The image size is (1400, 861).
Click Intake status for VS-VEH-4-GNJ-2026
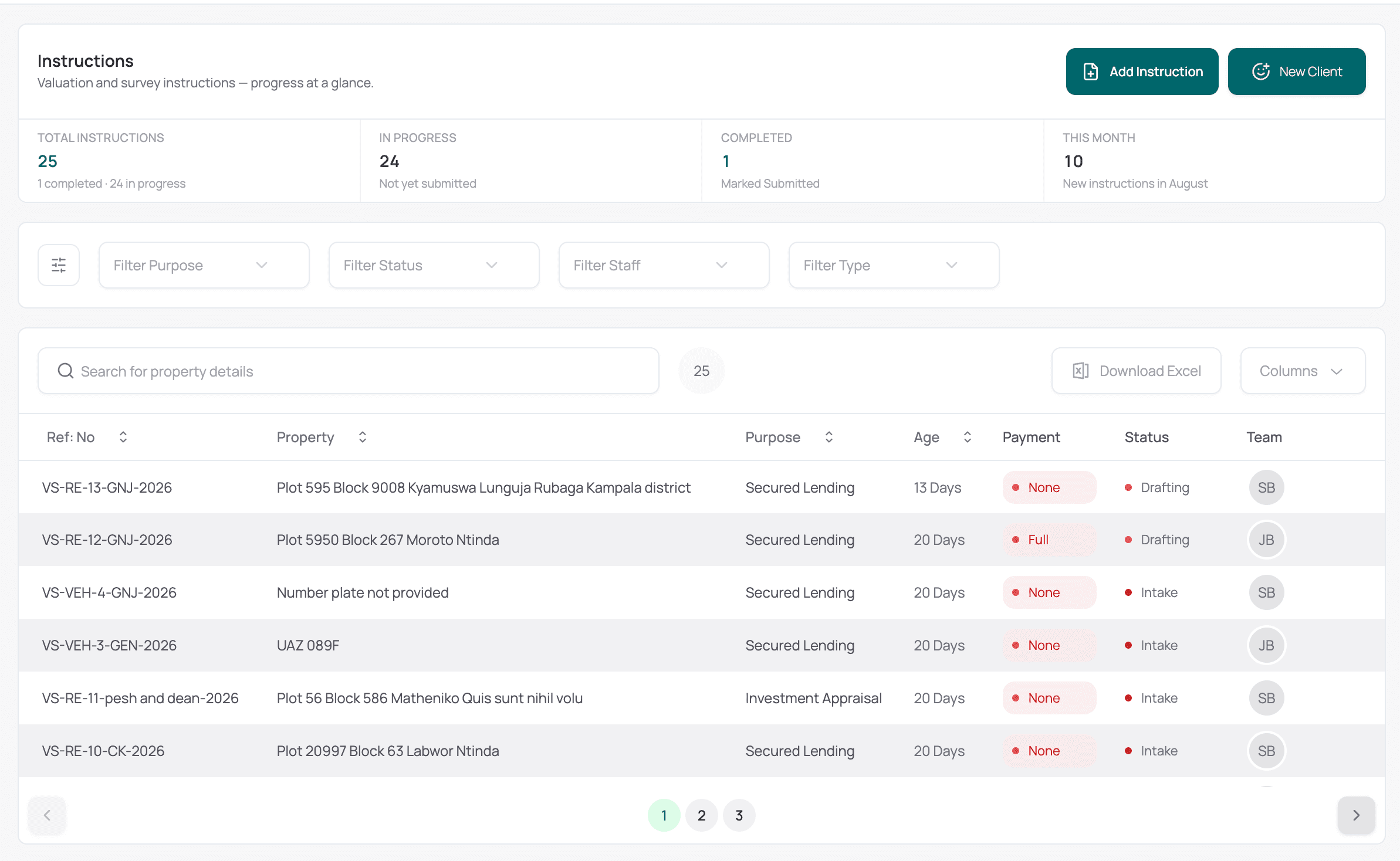tap(1151, 592)
